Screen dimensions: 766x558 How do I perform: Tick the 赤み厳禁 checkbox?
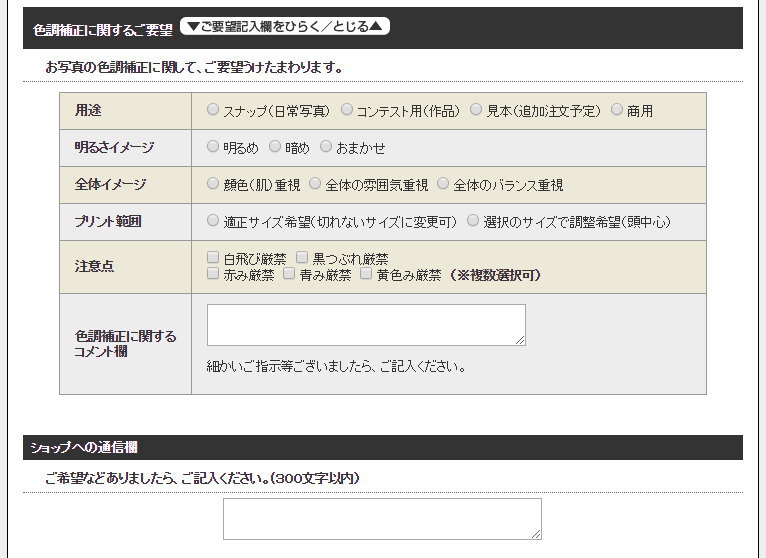(x=213, y=273)
